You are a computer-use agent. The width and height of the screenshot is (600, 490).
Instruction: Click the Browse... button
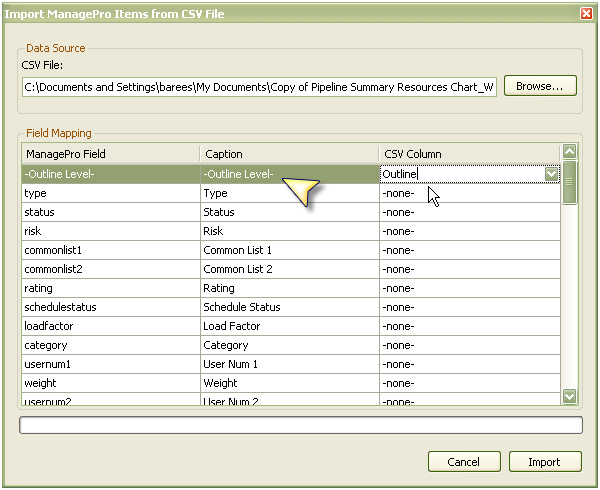click(540, 86)
